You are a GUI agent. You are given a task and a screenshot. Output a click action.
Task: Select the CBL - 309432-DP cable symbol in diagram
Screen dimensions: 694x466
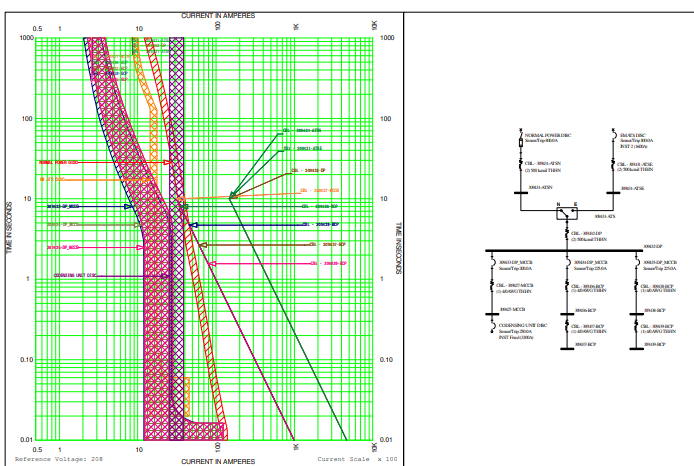567,234
